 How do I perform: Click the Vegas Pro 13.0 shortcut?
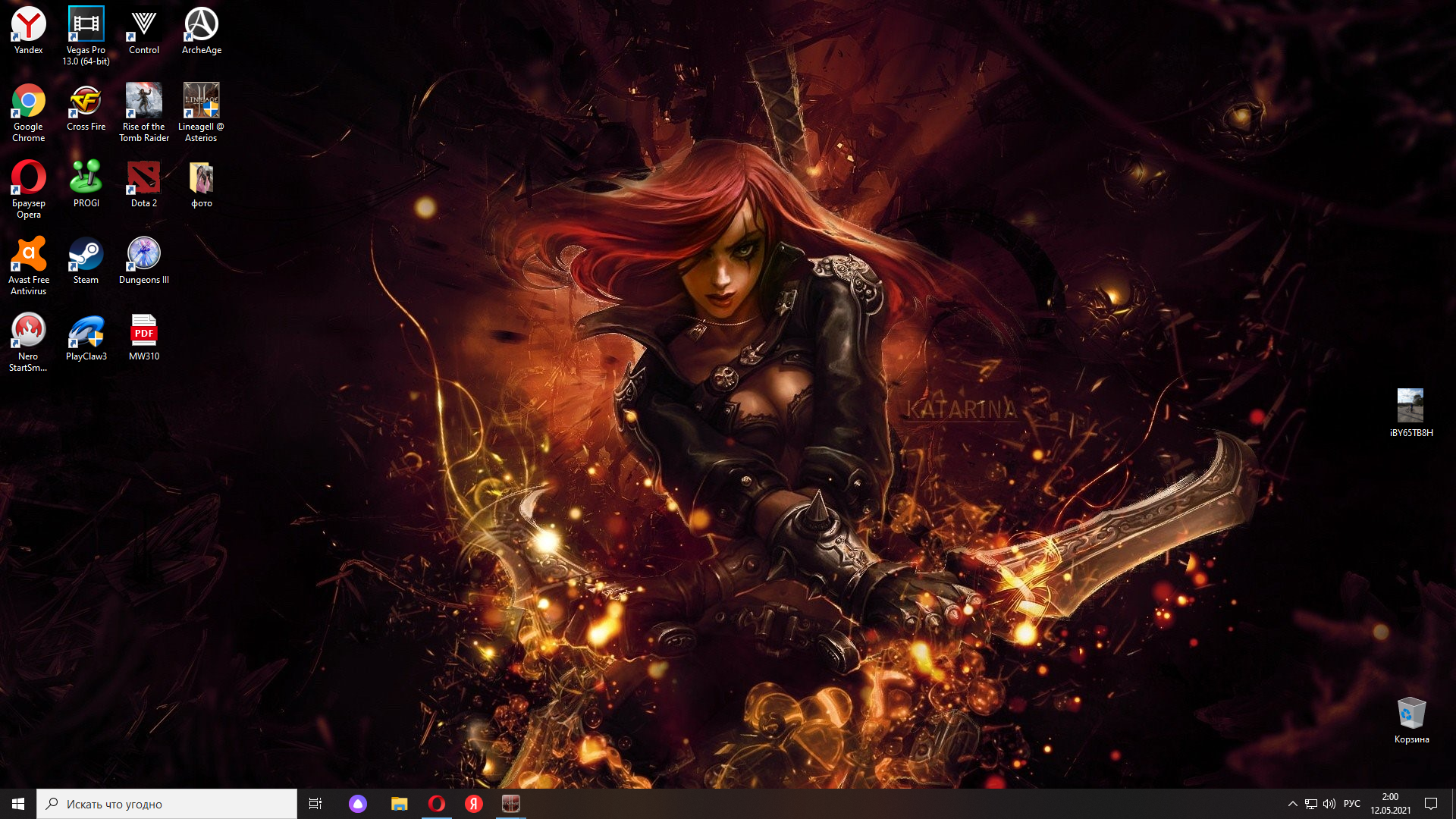[86, 36]
